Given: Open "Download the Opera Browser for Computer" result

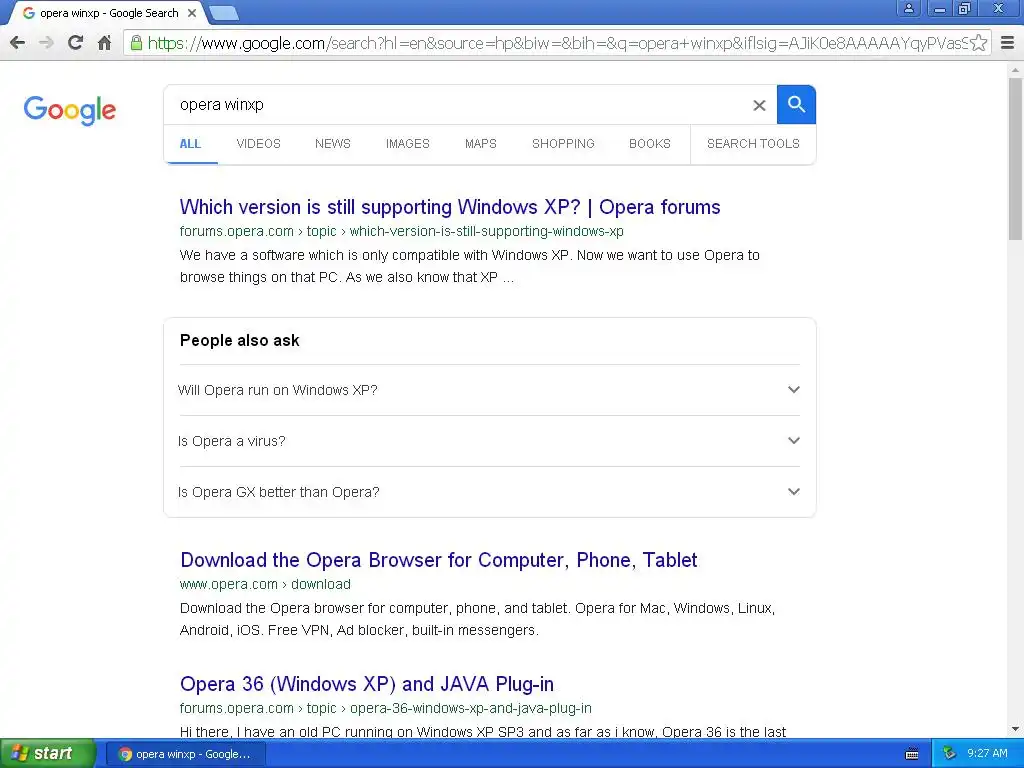Looking at the screenshot, I should tap(439, 560).
